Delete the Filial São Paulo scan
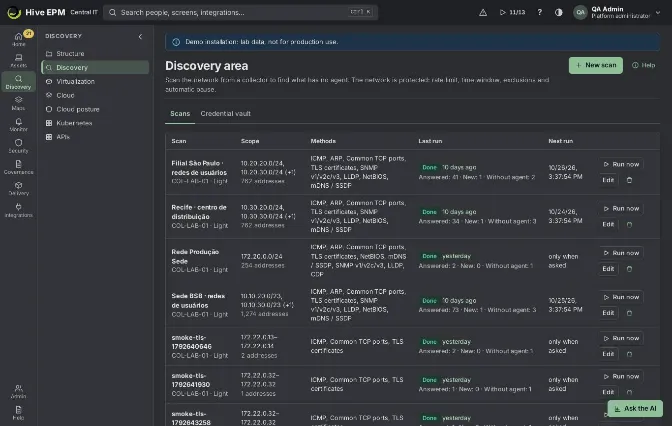Image resolution: width=672 pixels, height=426 pixels. [629, 180]
